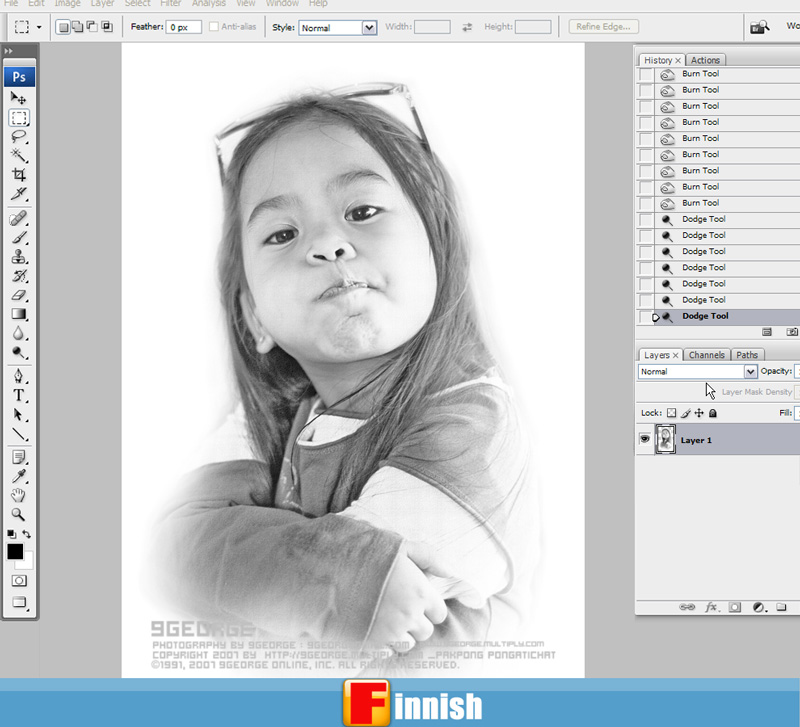Screen dimensions: 800x727
Task: Toggle Lock all
Action: click(713, 413)
